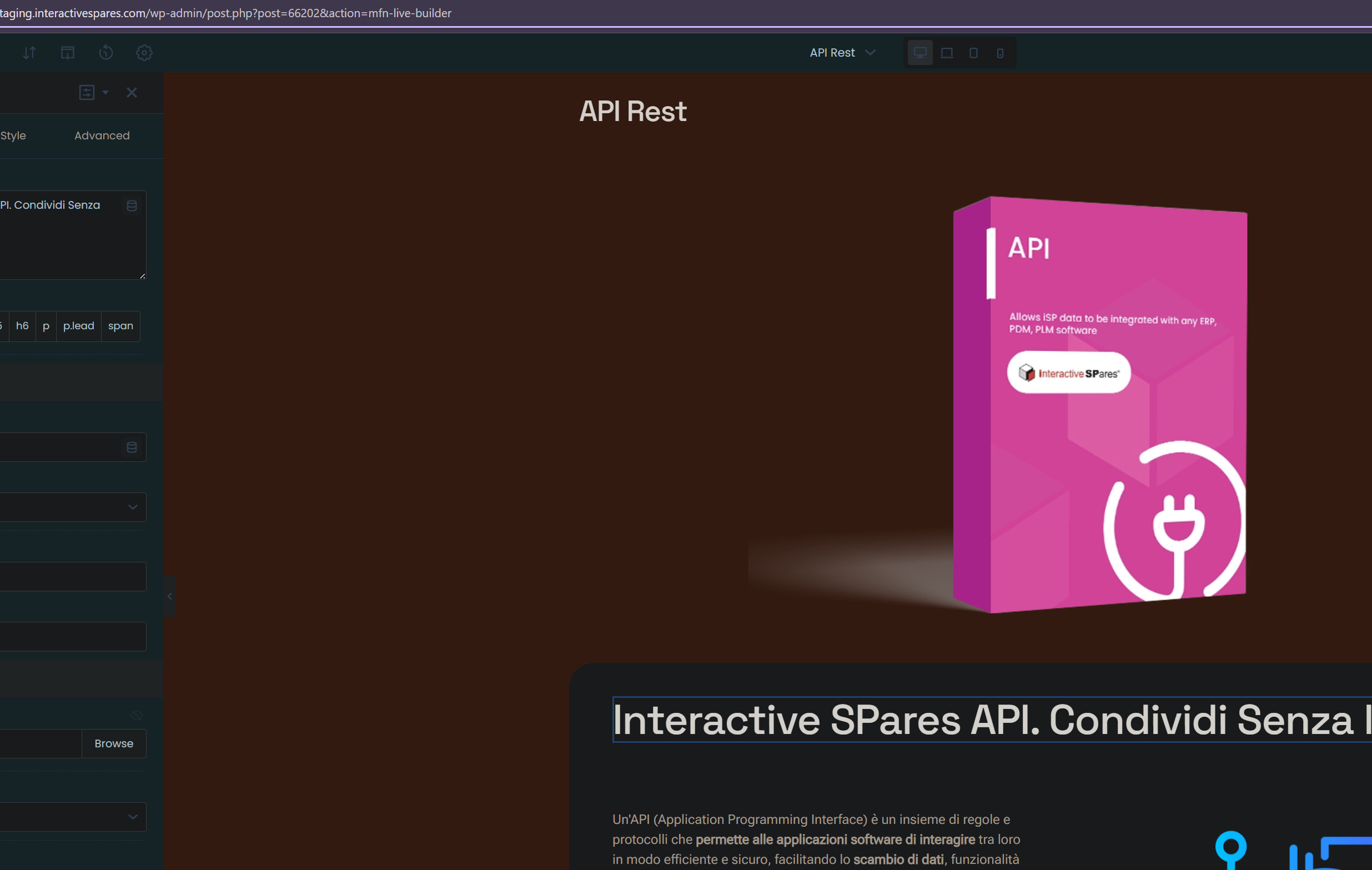The width and height of the screenshot is (1372, 870).
Task: Switch to the Style tab
Action: click(x=13, y=135)
